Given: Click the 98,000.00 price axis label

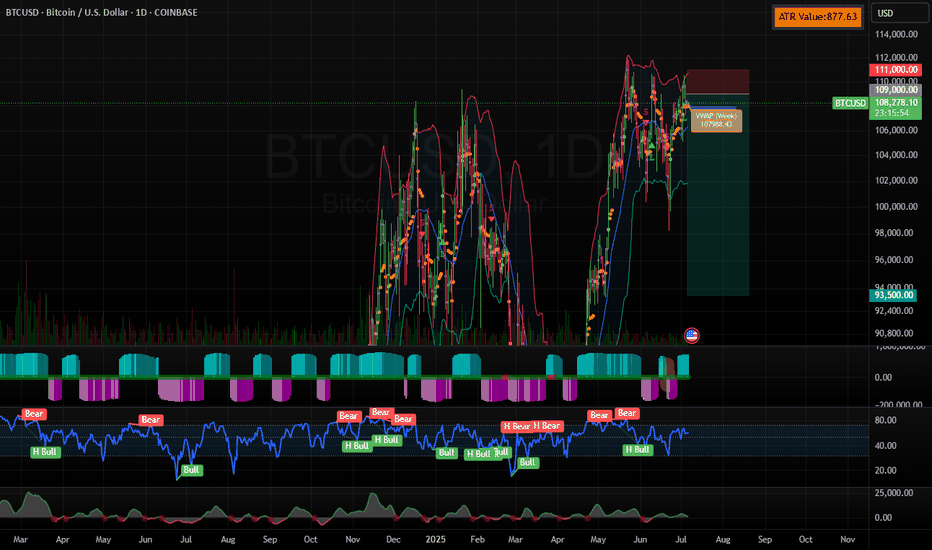Looking at the screenshot, I should coord(893,232).
